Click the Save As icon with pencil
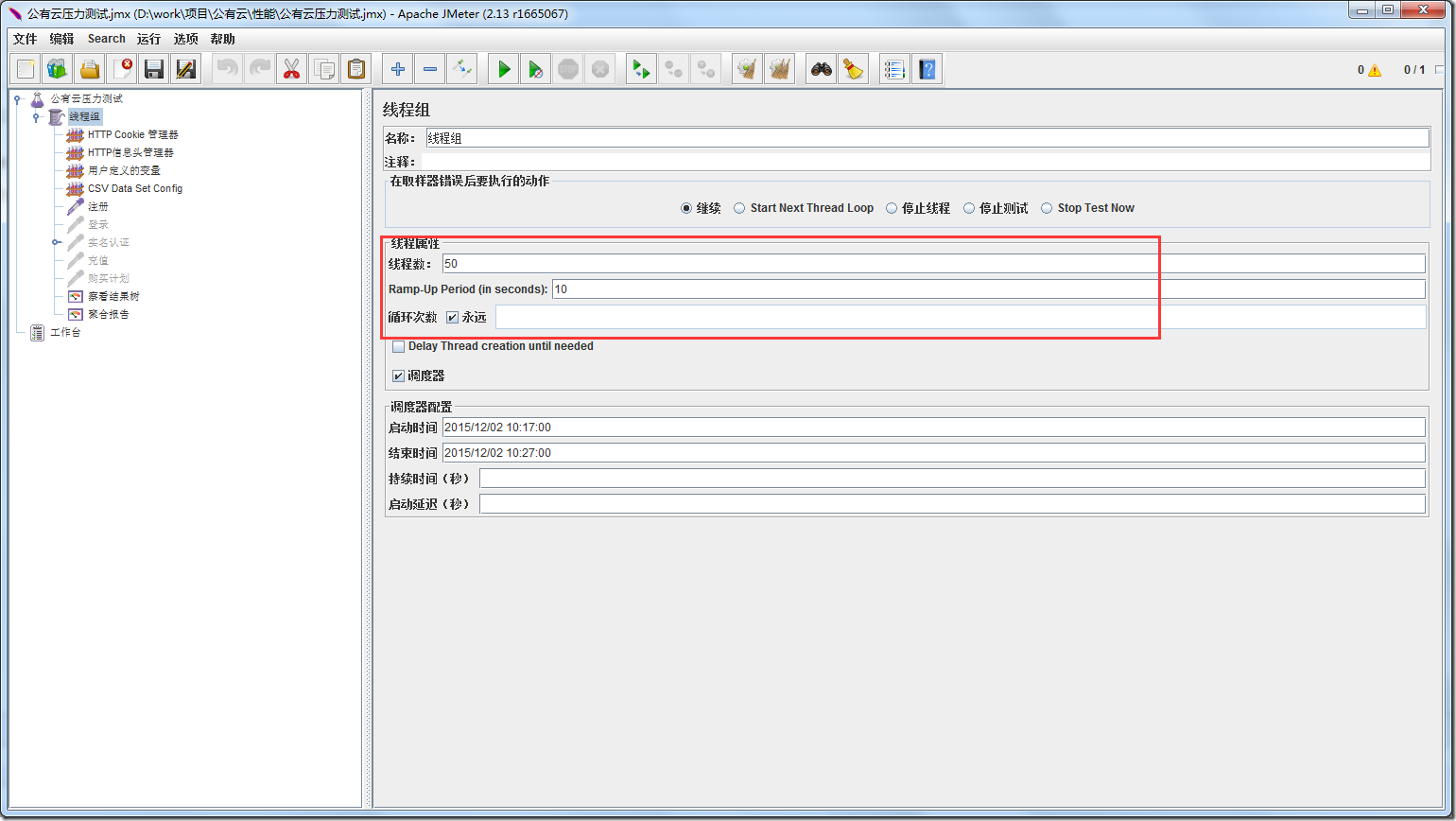This screenshot has height=821, width=1456. click(x=186, y=69)
